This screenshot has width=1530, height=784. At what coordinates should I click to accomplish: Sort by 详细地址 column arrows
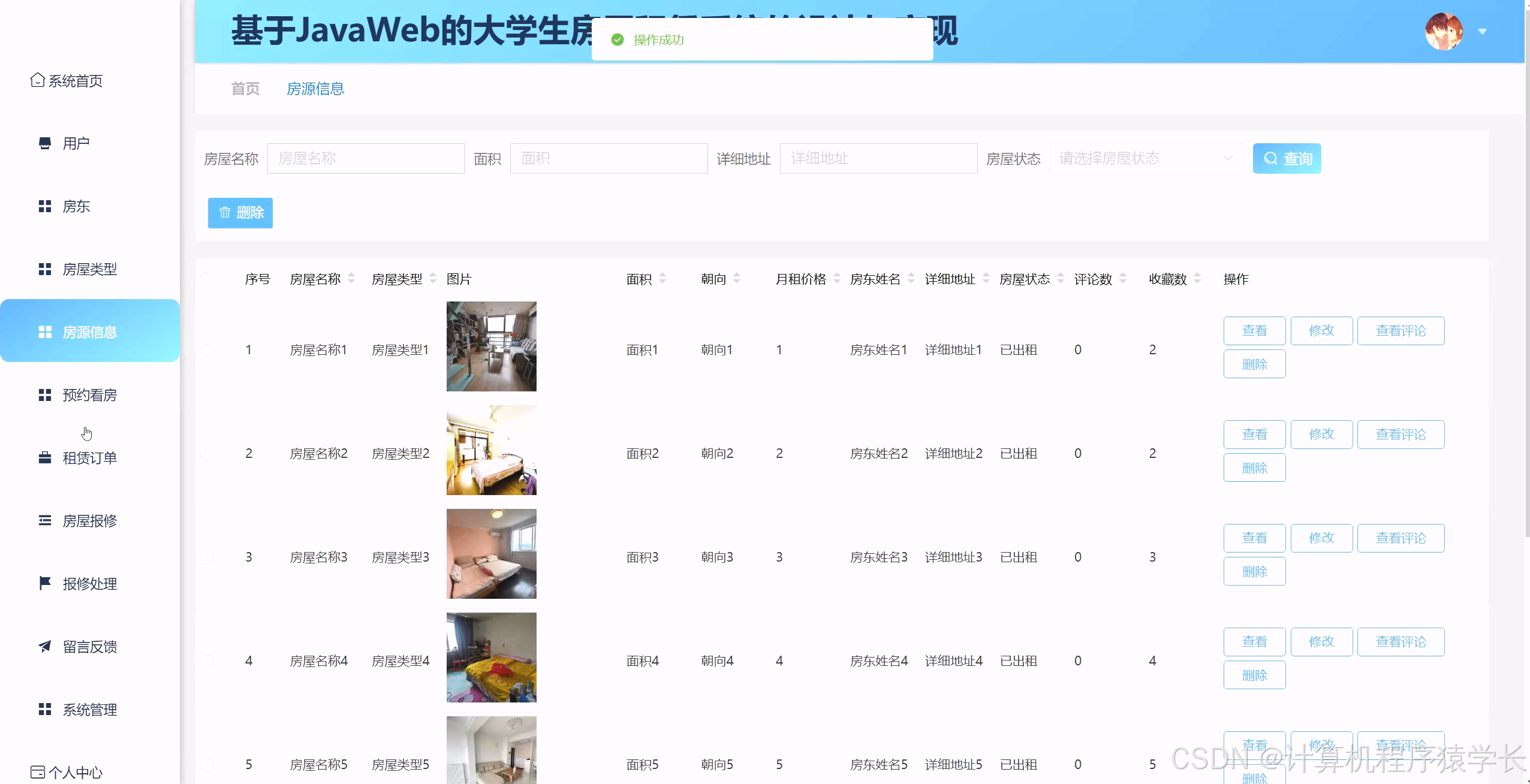click(x=986, y=278)
